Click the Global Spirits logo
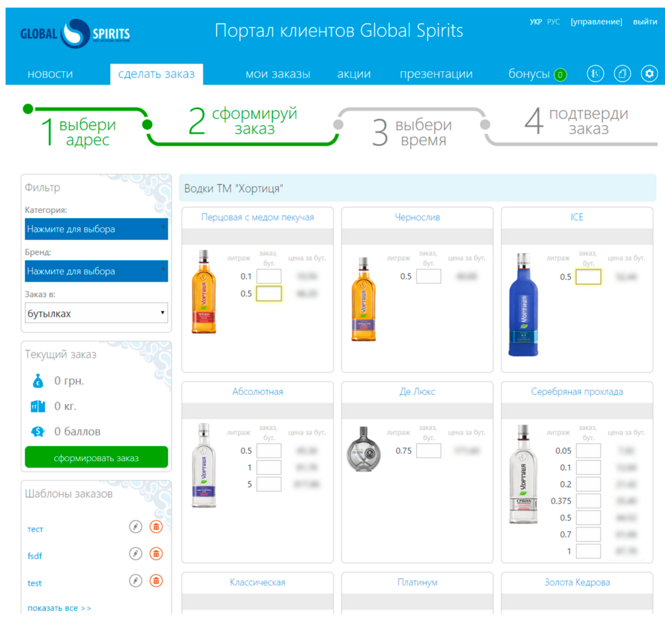Image resolution: width=665 pixels, height=633 pixels. [74, 34]
